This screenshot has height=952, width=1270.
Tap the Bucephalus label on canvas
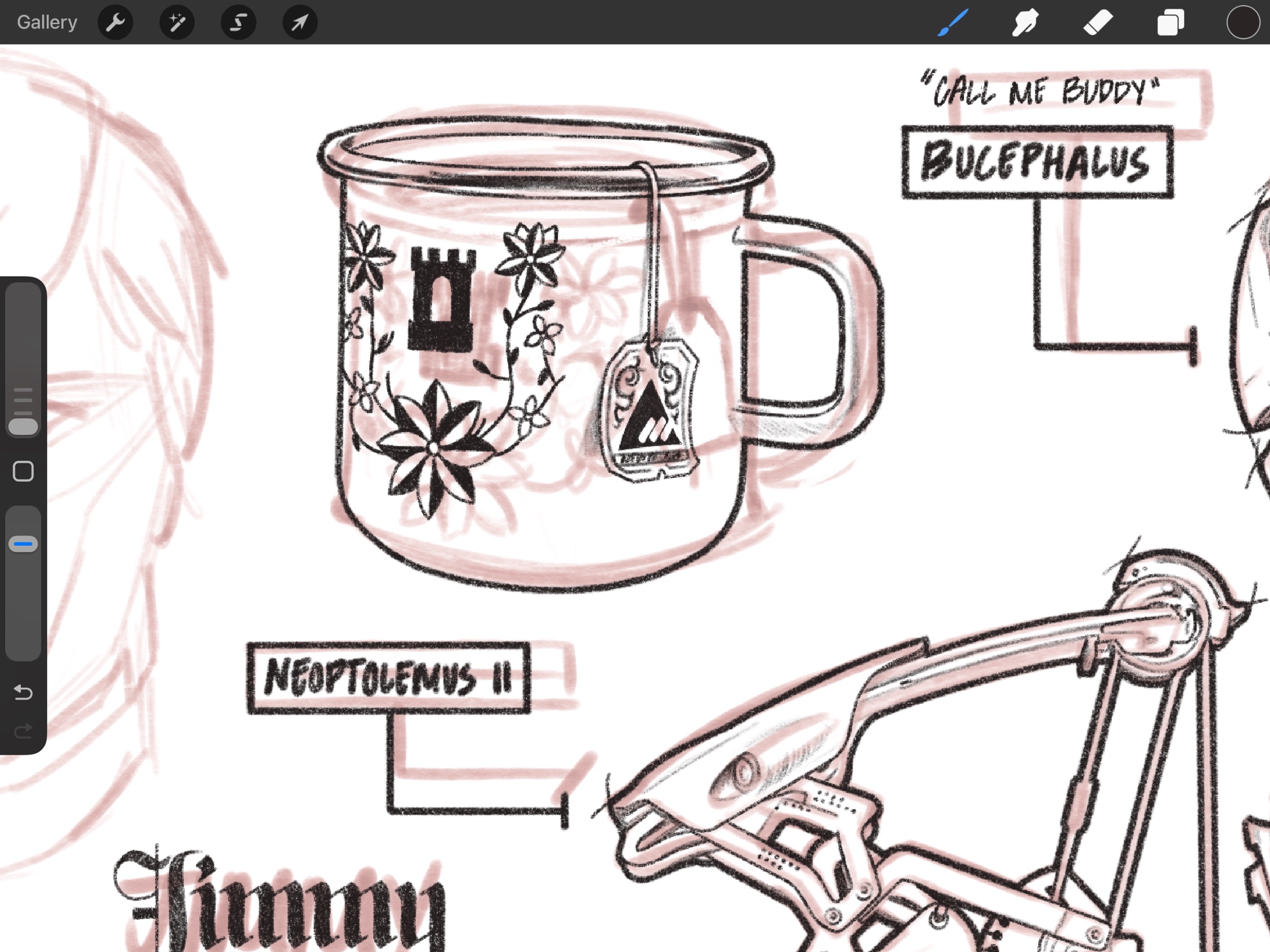pyautogui.click(x=1037, y=162)
